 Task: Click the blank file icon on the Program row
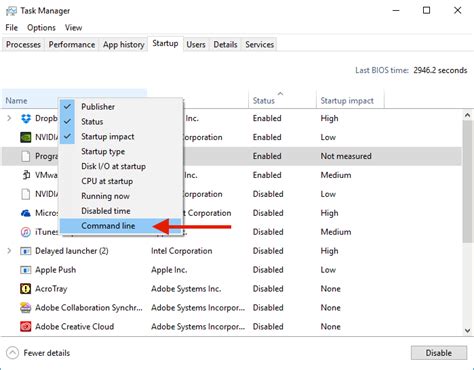26,156
